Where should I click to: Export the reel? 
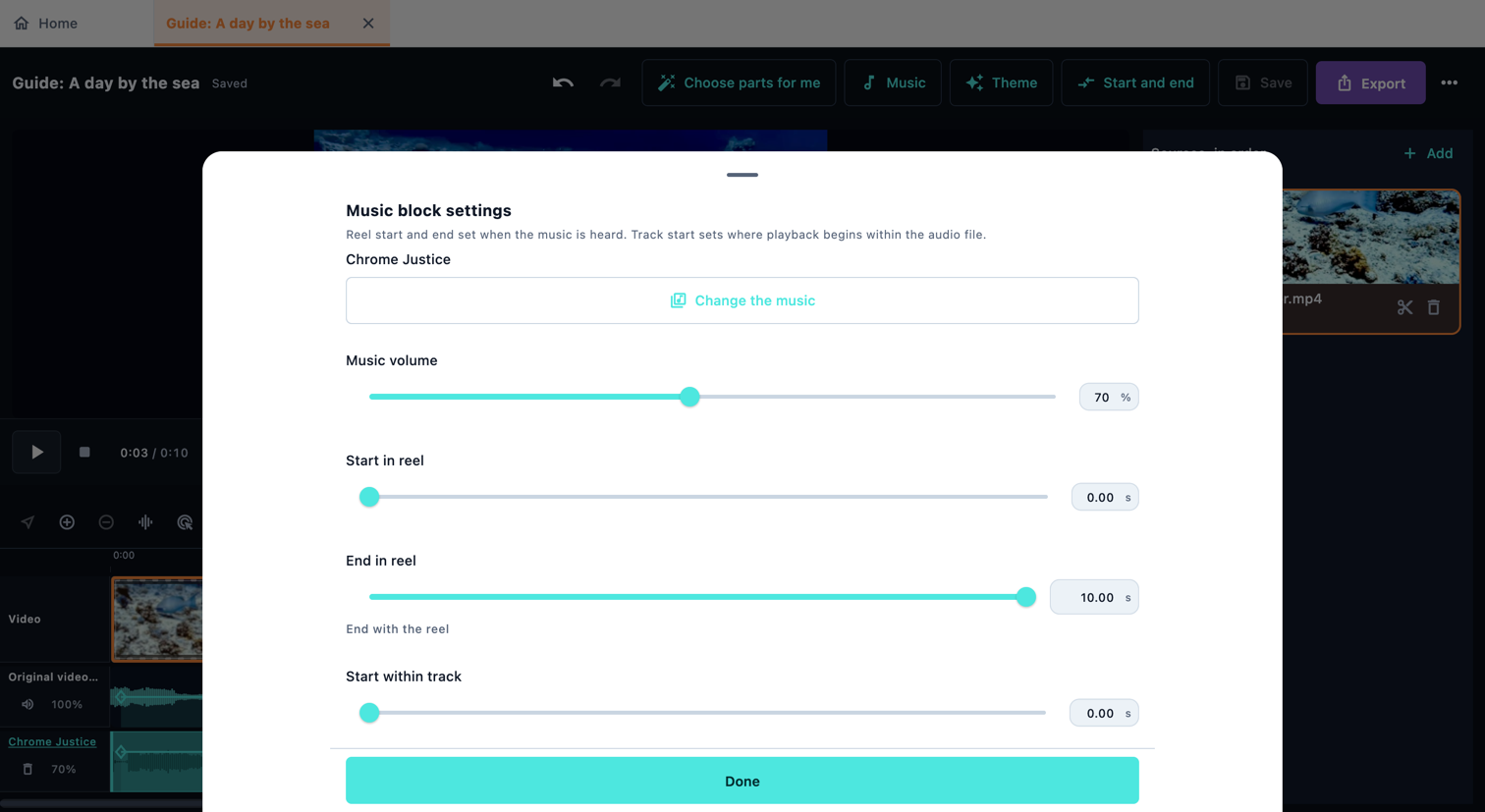(x=1370, y=82)
